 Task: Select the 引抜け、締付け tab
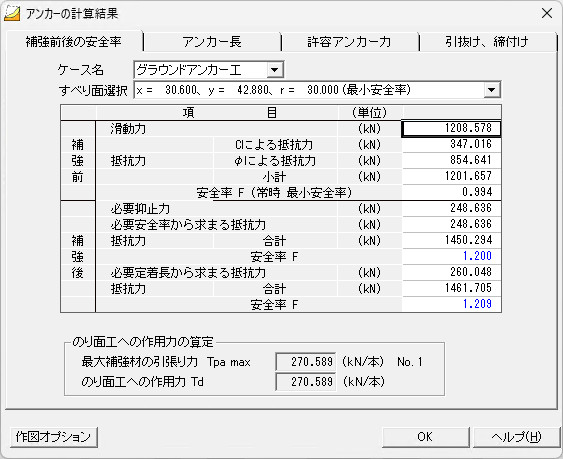(x=487, y=42)
